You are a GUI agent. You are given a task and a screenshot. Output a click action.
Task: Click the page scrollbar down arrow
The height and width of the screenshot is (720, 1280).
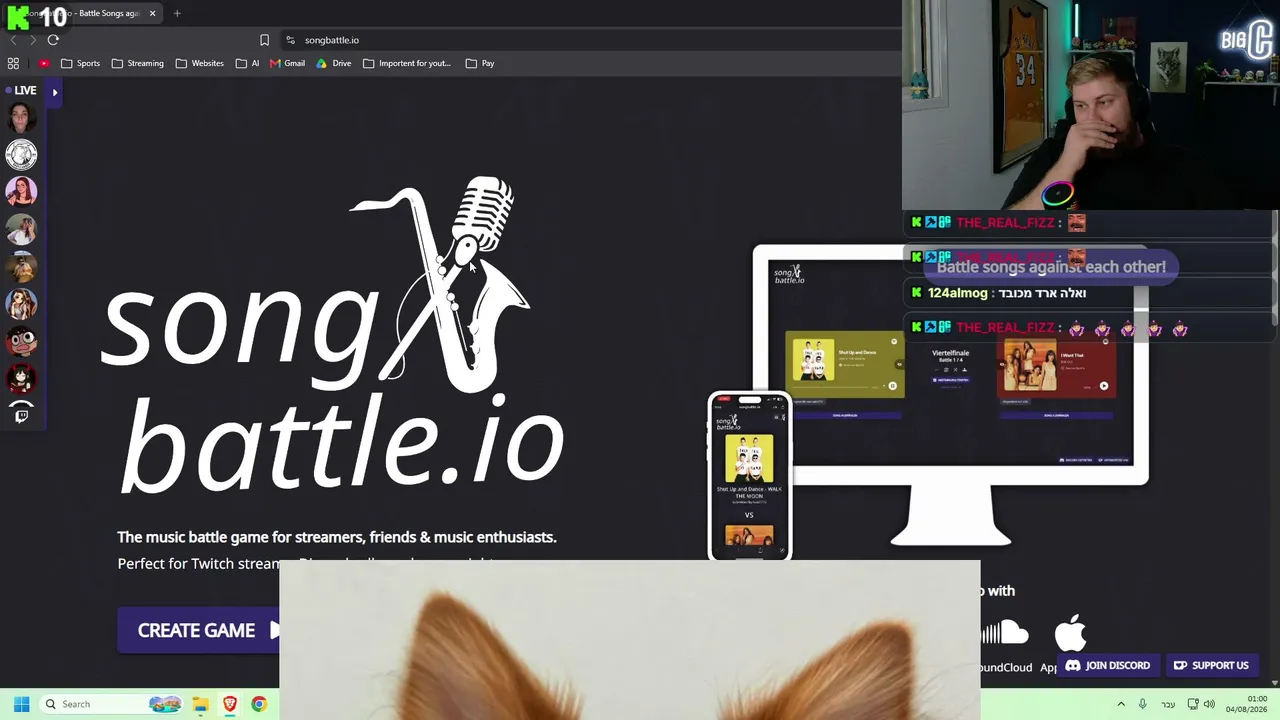(1274, 683)
